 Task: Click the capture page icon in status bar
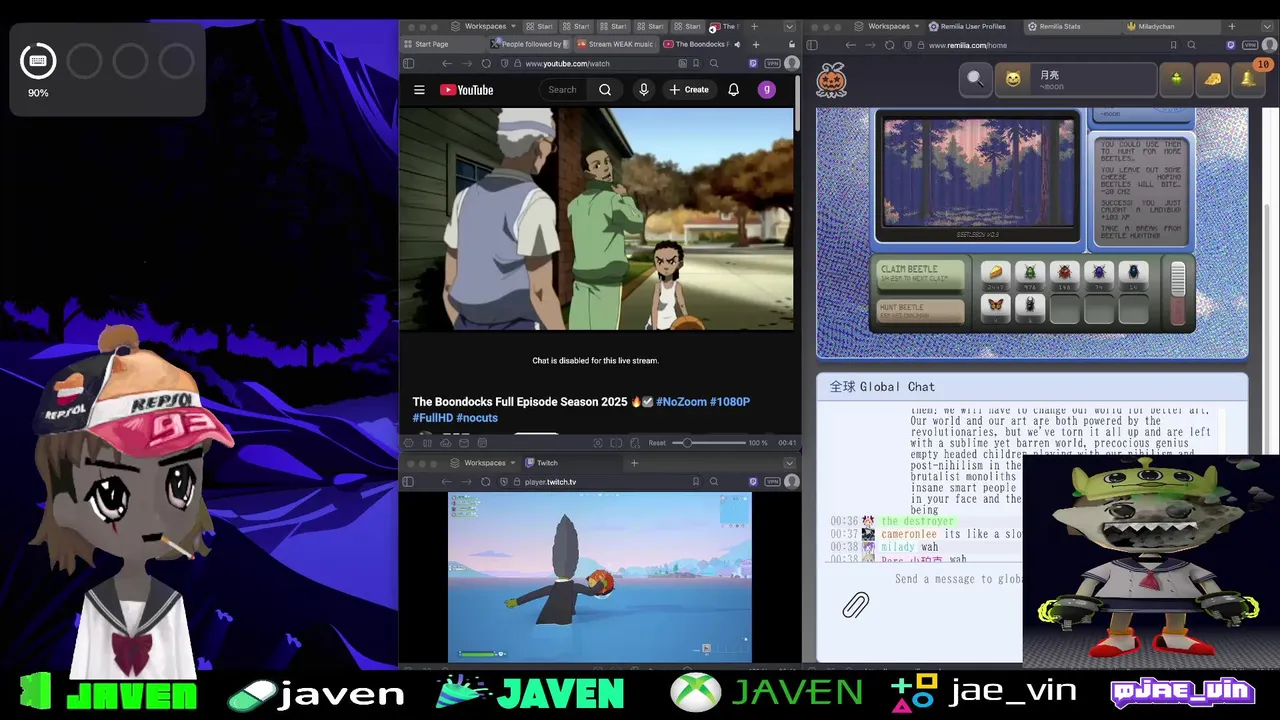click(x=598, y=443)
